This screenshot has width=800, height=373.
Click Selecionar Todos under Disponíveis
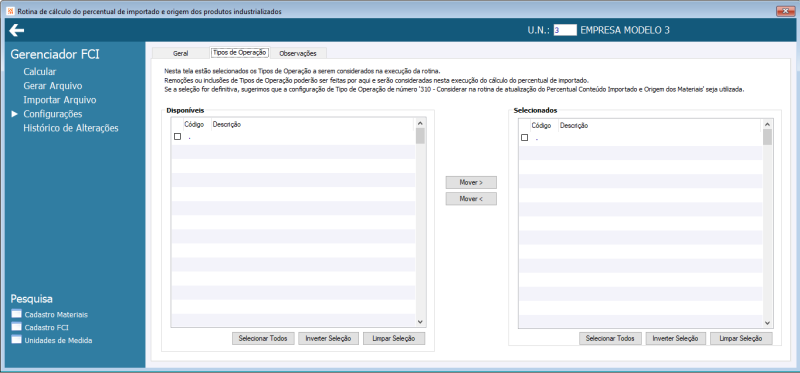[263, 338]
